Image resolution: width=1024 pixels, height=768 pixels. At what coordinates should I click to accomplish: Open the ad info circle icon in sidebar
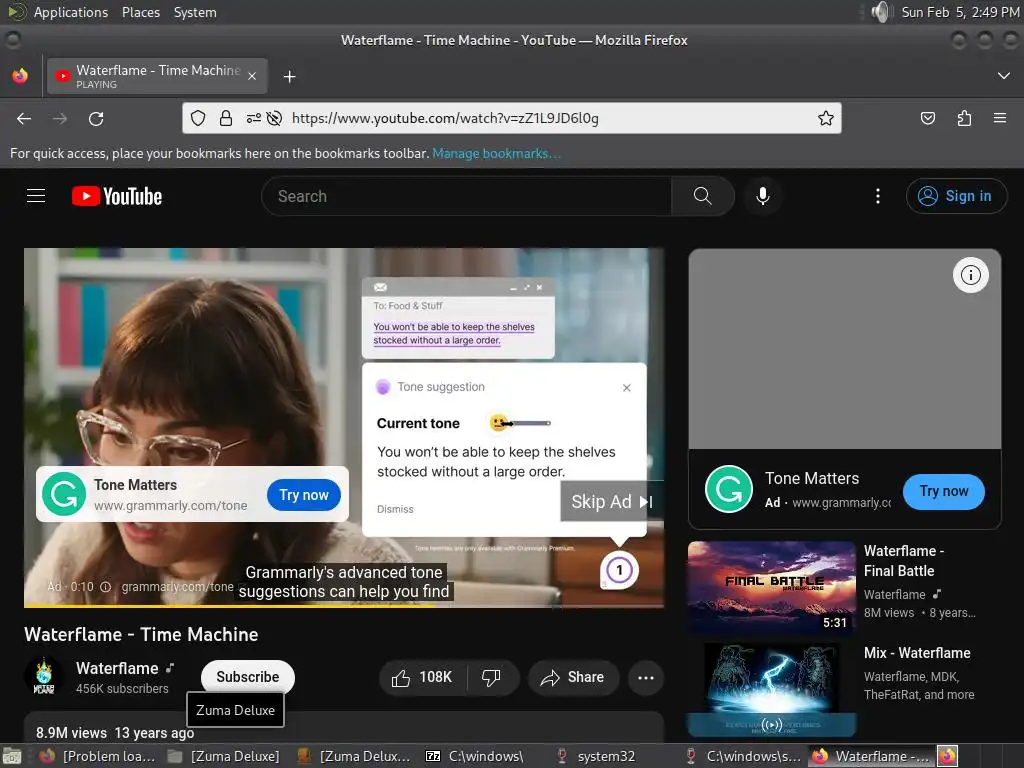[x=970, y=275]
